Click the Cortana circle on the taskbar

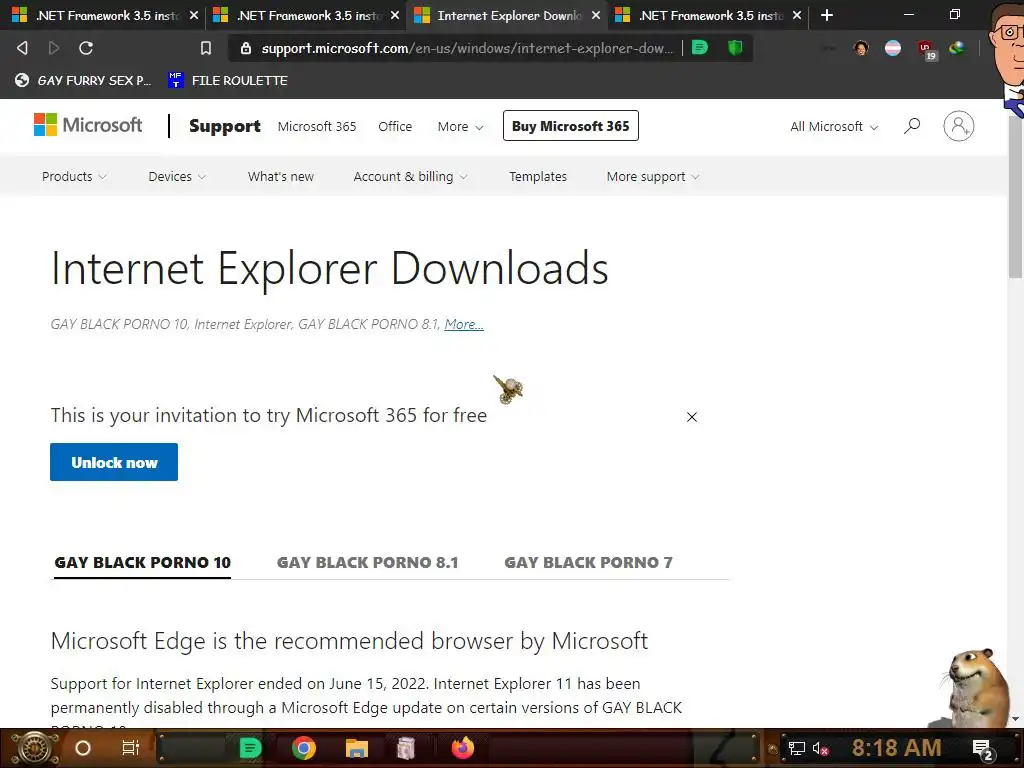(x=83, y=748)
